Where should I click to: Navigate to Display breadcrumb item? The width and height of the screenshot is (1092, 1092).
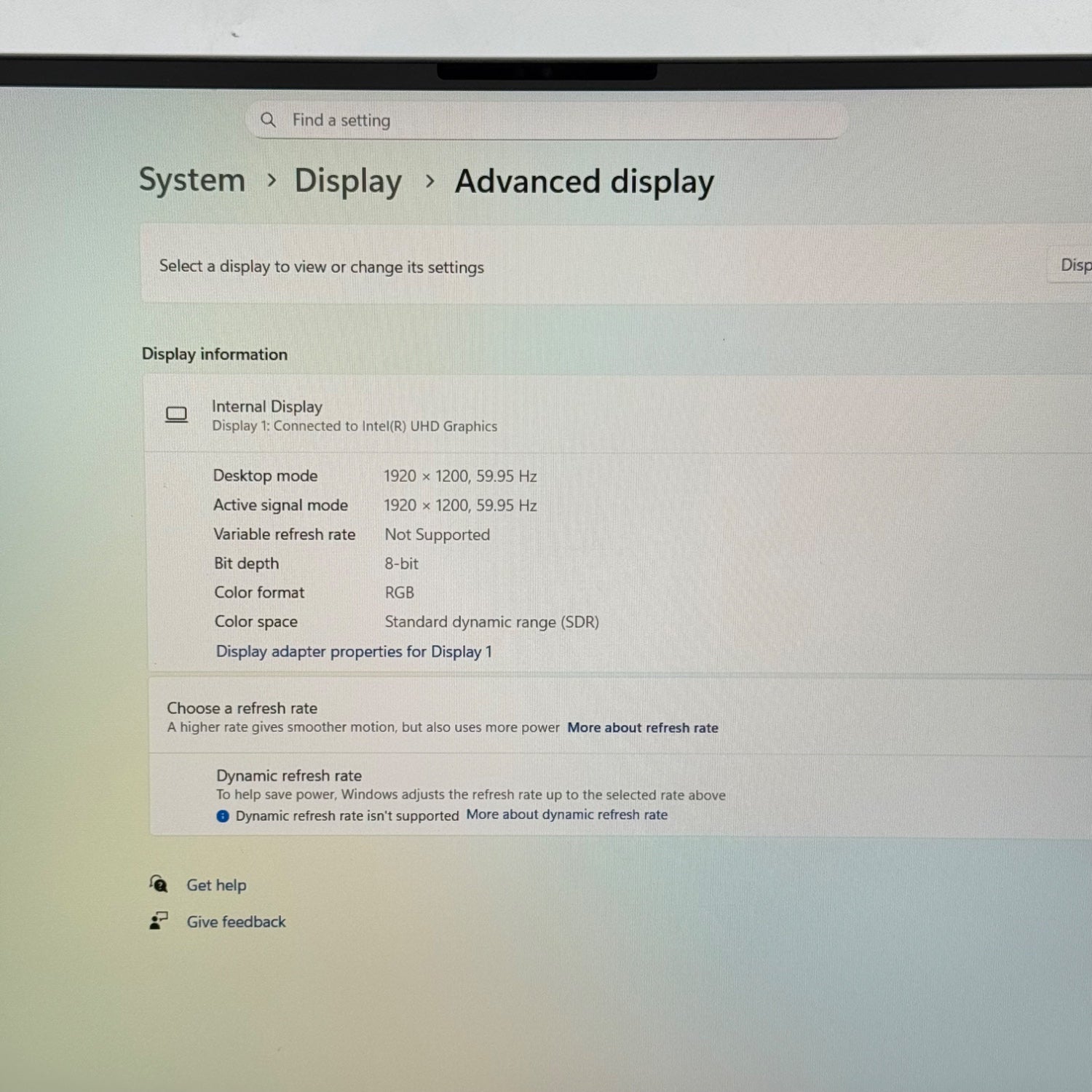pos(348,181)
